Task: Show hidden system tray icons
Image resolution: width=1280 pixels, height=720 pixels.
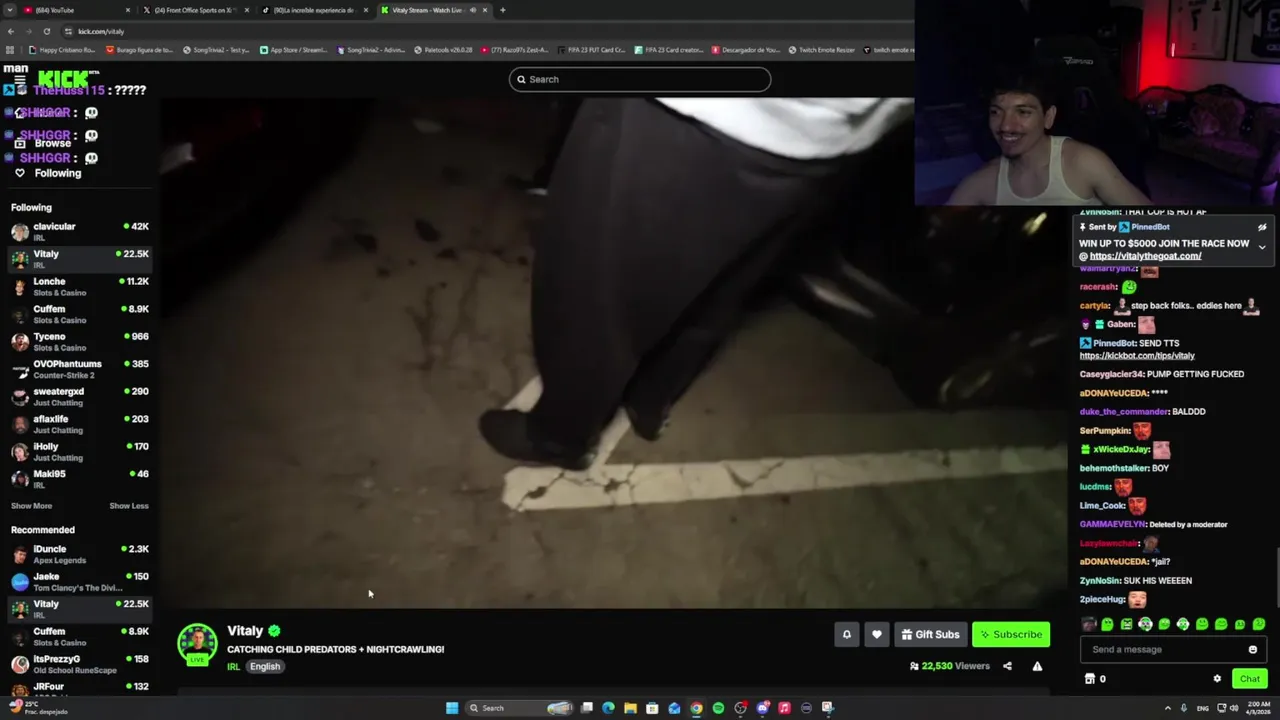Action: (1167, 708)
